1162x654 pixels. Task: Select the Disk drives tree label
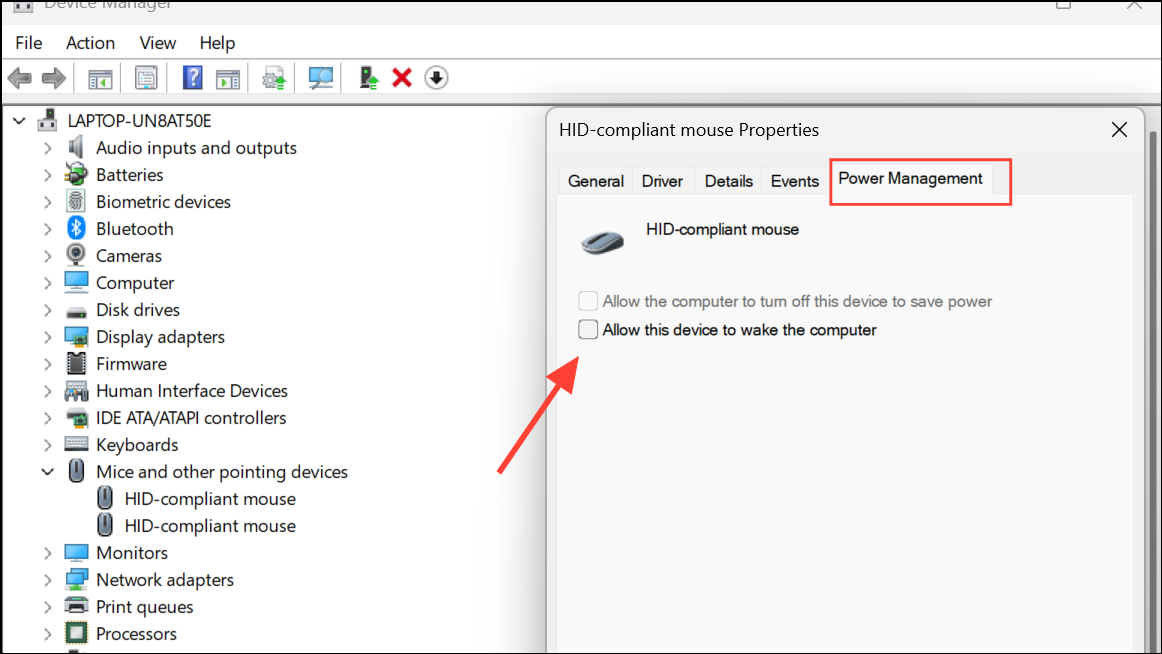(x=138, y=310)
